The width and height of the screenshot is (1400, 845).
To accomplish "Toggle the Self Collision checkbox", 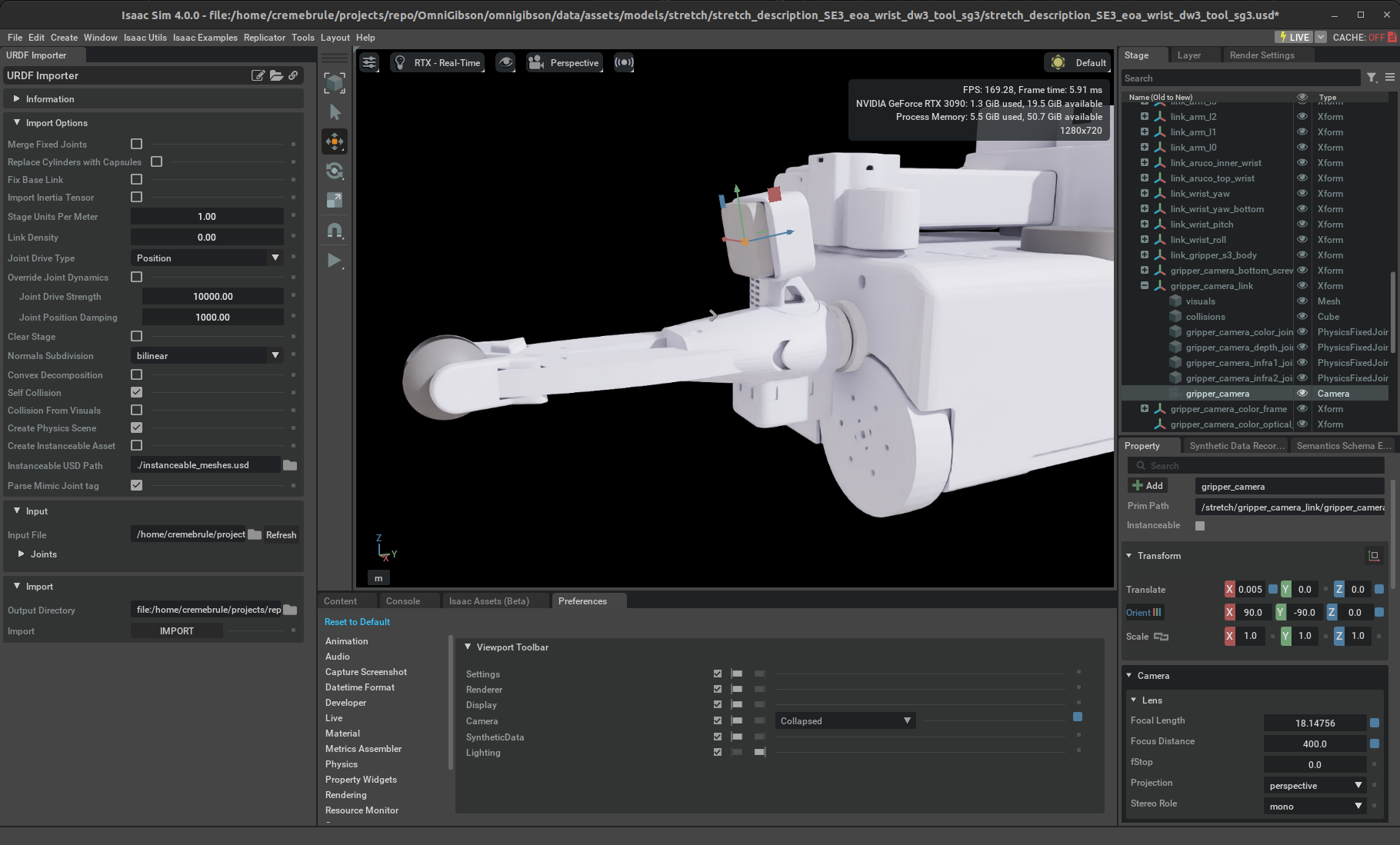I will click(x=136, y=392).
